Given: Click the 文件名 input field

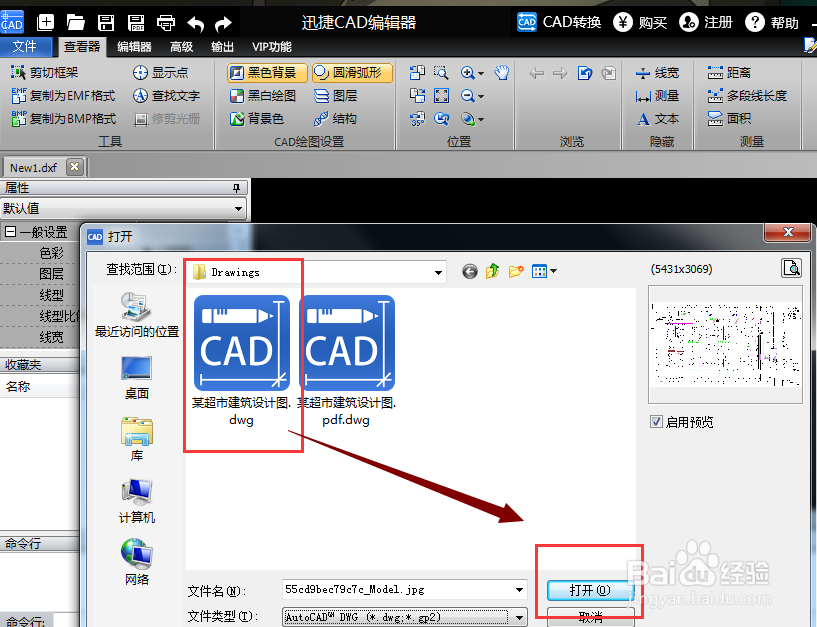Looking at the screenshot, I should coord(404,589).
